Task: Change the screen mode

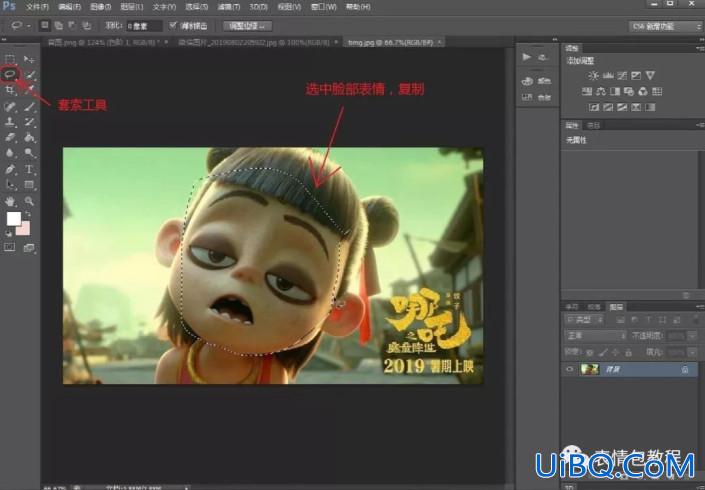Action: 29,247
